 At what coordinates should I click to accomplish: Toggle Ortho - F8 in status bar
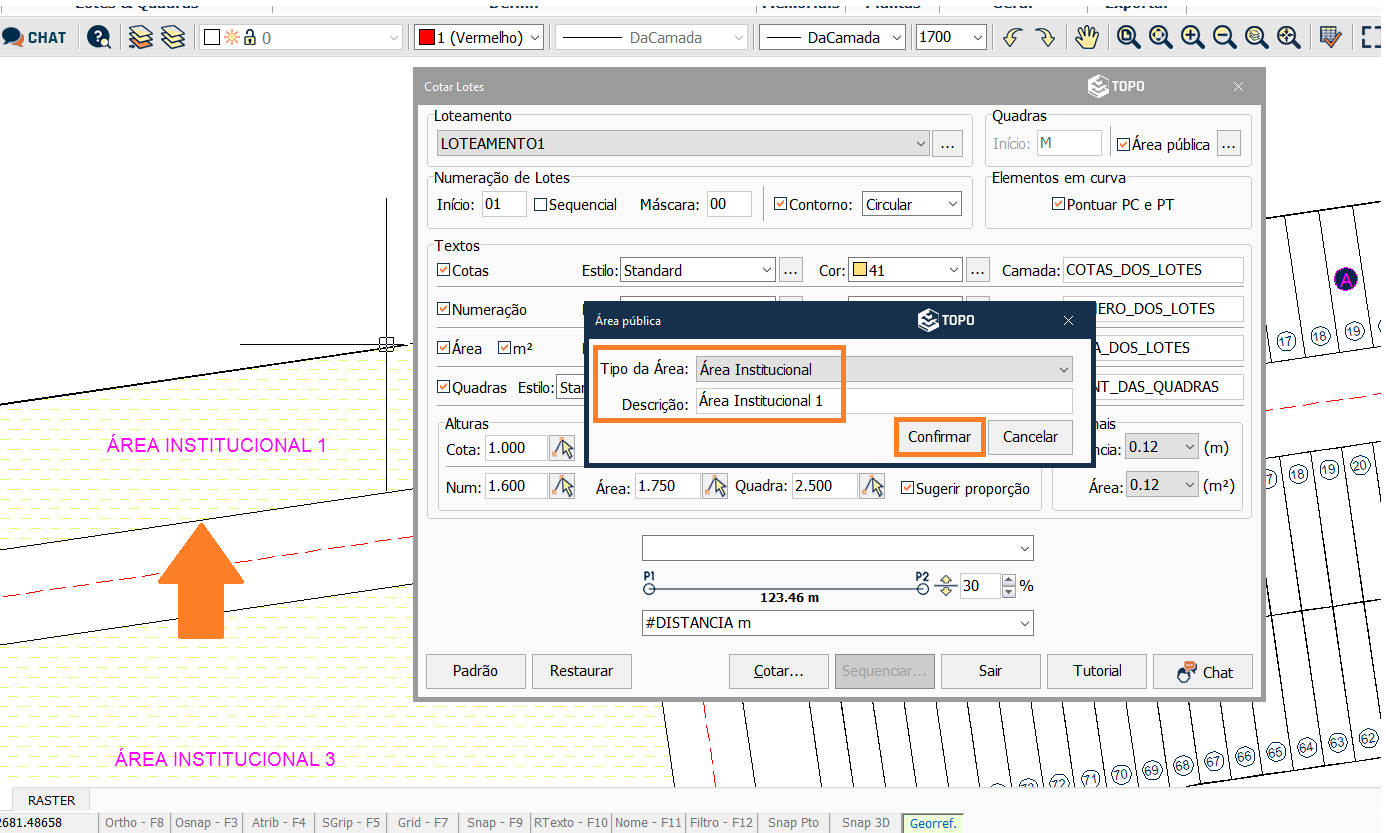(x=134, y=823)
